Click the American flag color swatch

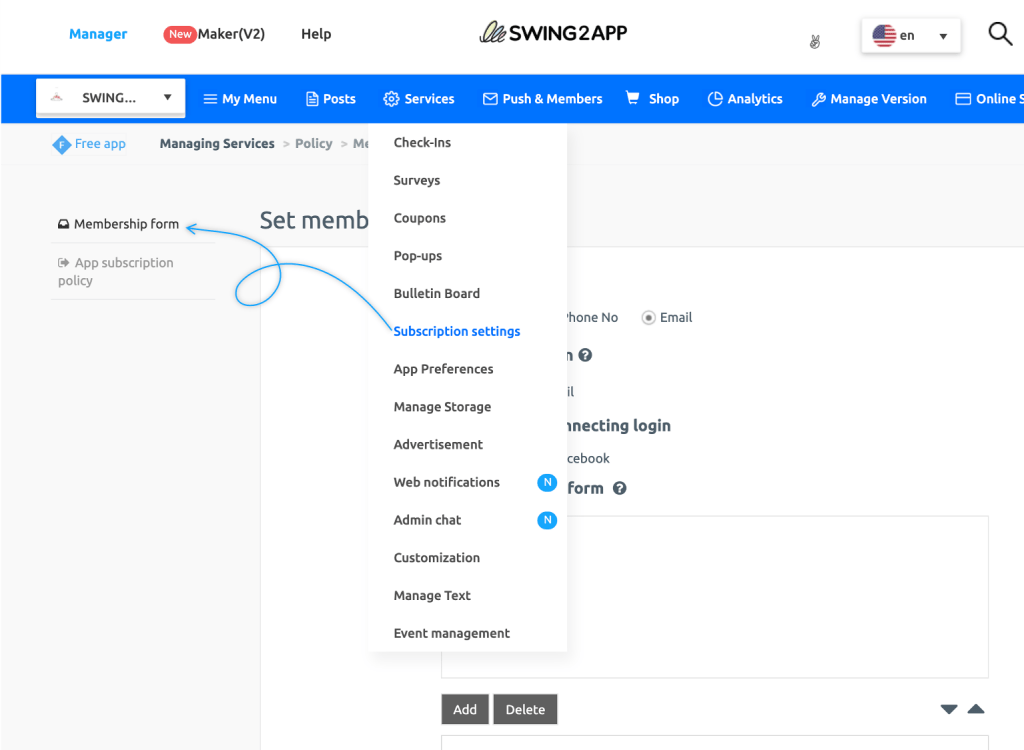pyautogui.click(x=884, y=34)
